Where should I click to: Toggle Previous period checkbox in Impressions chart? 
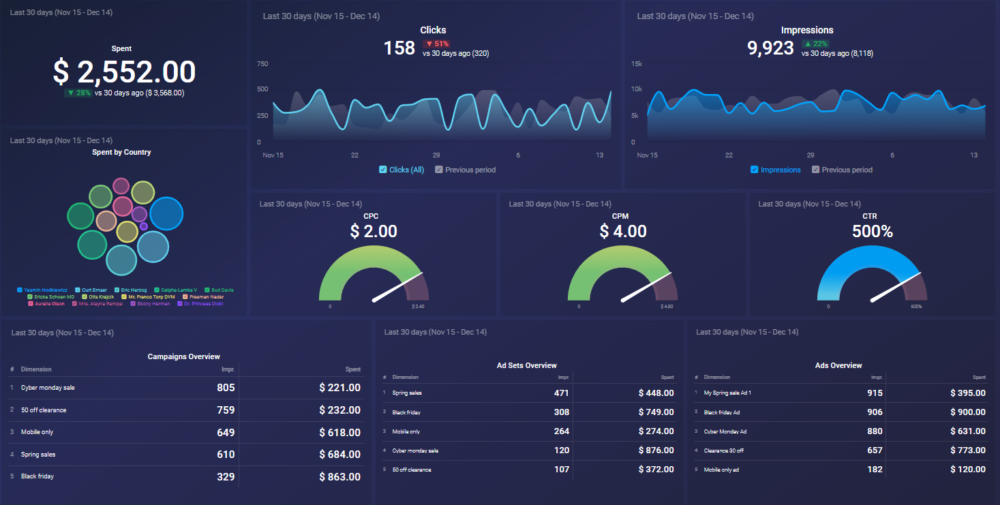pos(816,170)
